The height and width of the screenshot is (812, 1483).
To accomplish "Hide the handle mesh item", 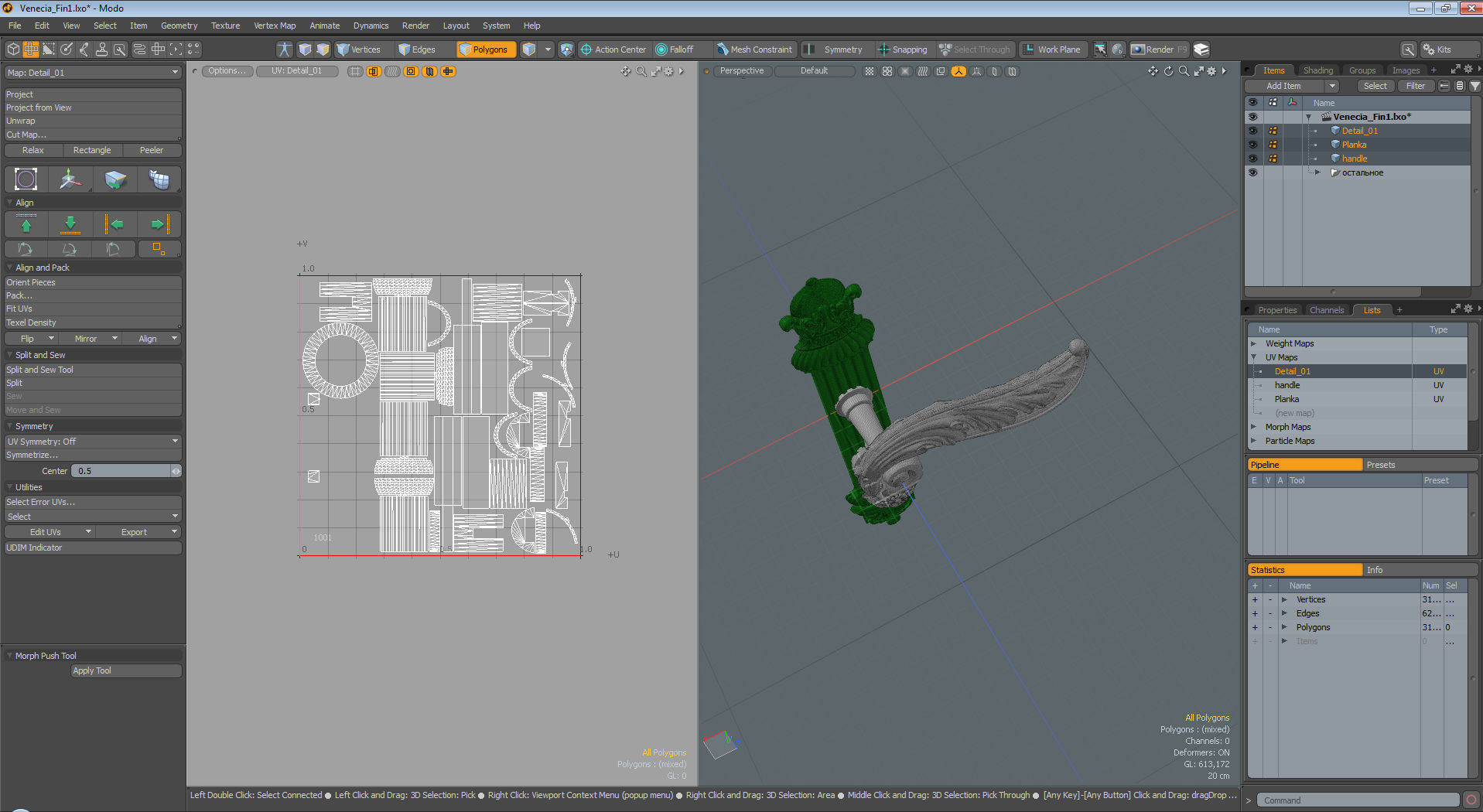I will pos(1252,159).
